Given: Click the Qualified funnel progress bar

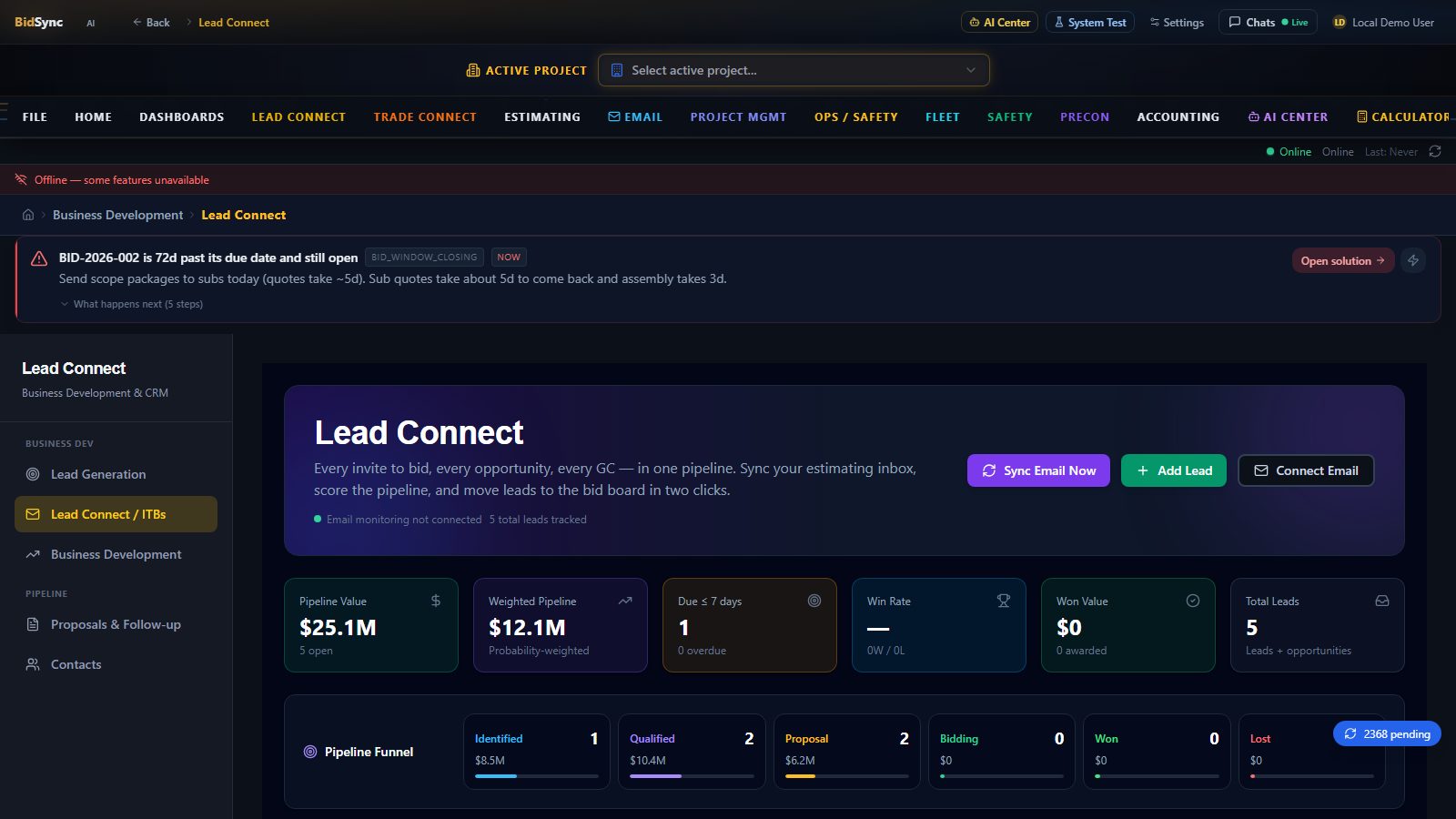Looking at the screenshot, I should tap(692, 776).
